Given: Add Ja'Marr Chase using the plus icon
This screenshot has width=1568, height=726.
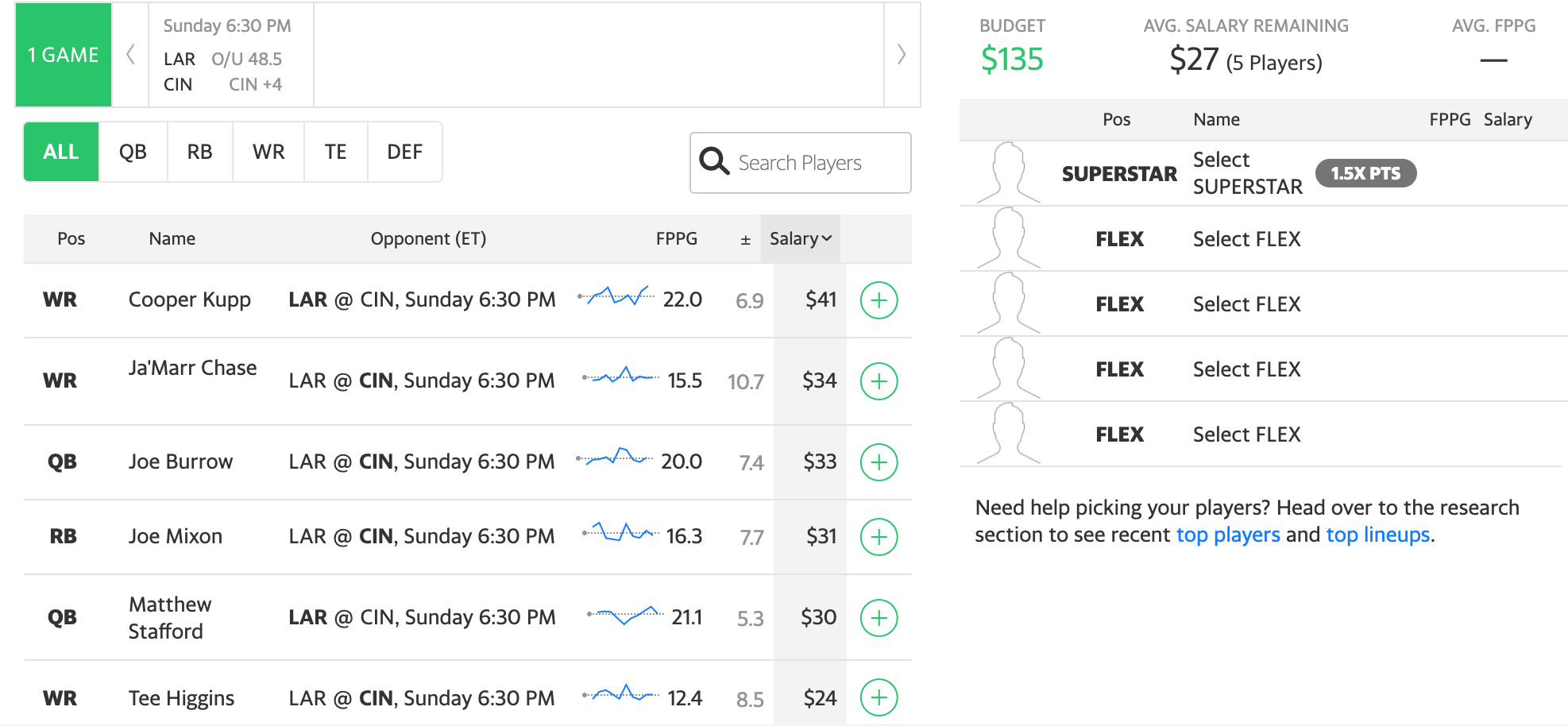Looking at the screenshot, I should click(x=879, y=381).
